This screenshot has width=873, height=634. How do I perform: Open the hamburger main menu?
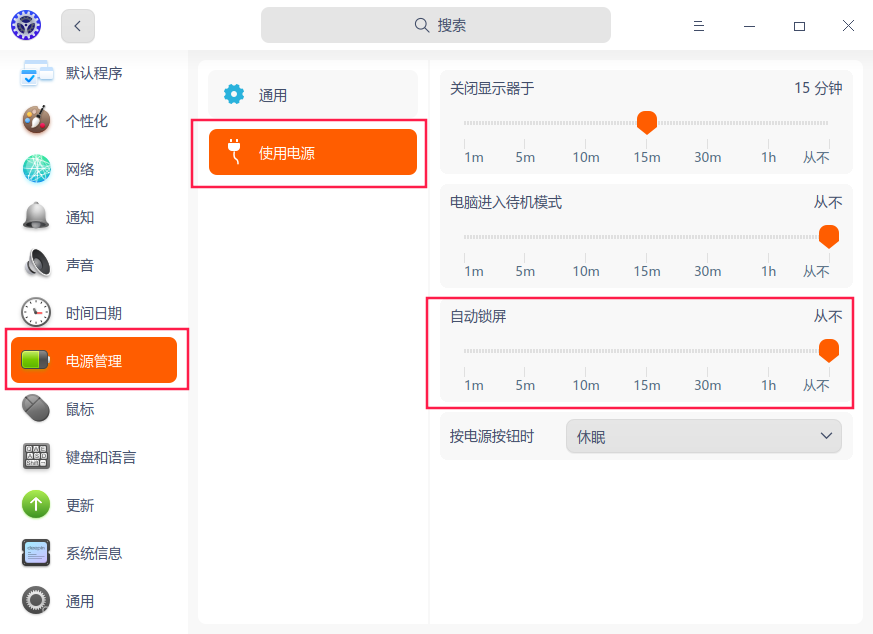tap(699, 26)
